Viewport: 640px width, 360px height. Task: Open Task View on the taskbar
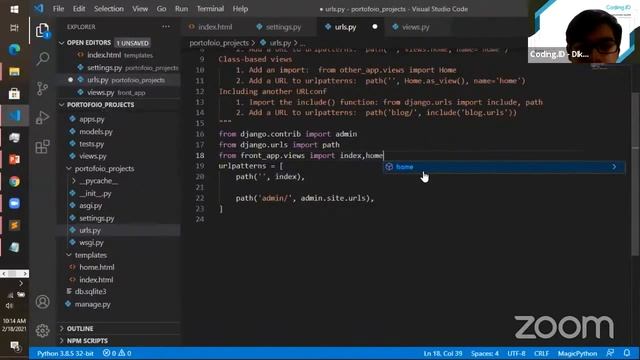(x=14, y=28)
